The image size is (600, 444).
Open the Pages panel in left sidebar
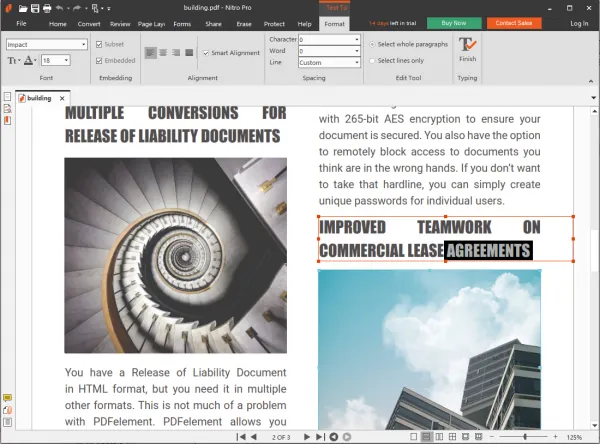(7, 96)
